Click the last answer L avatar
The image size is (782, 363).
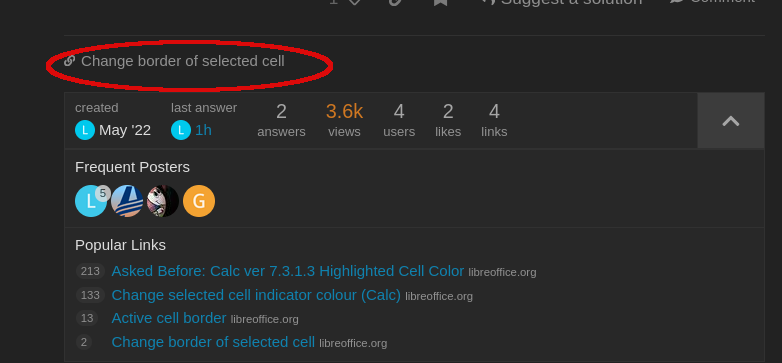[181, 130]
